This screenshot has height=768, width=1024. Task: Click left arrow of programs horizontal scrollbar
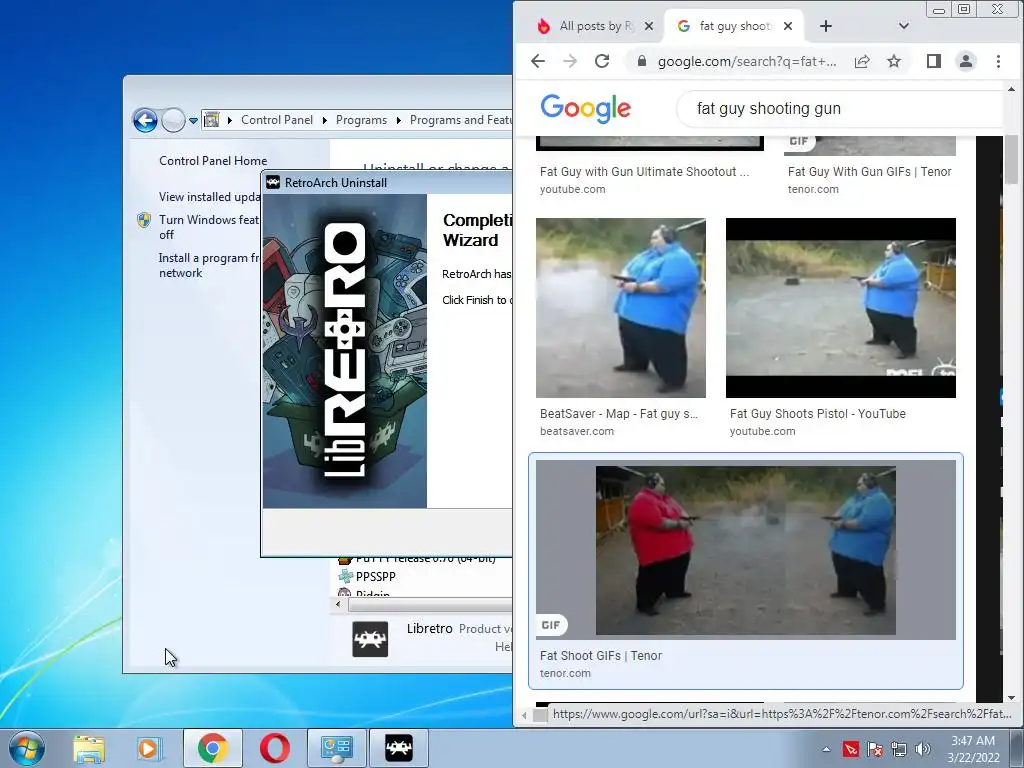pos(338,604)
